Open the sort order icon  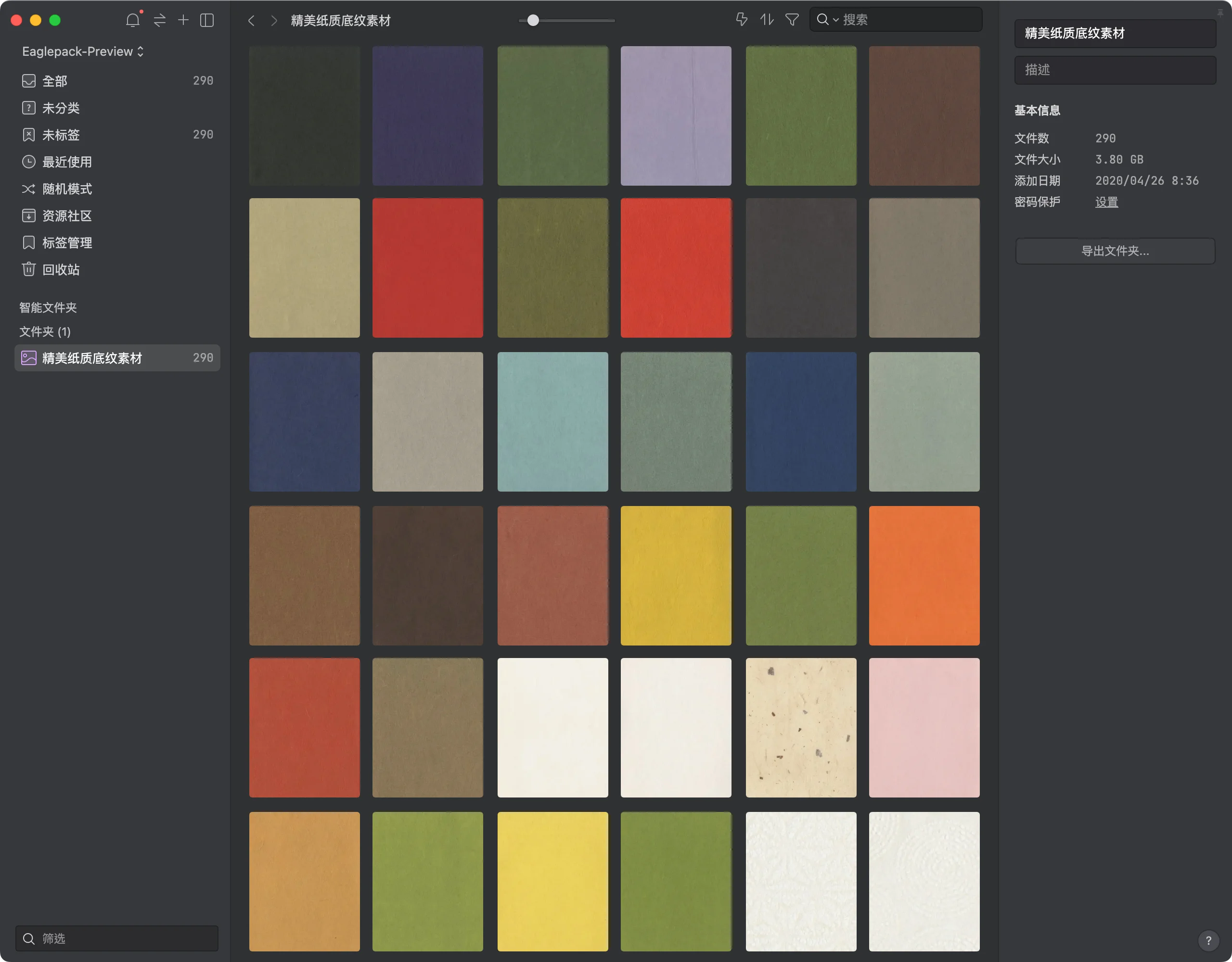[767, 20]
